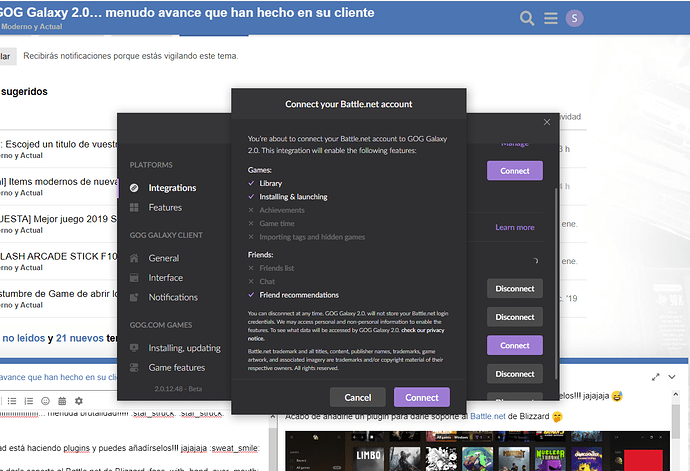Insert emoji using the smiley toolbar icon
The width and height of the screenshot is (690, 471).
coord(45,401)
